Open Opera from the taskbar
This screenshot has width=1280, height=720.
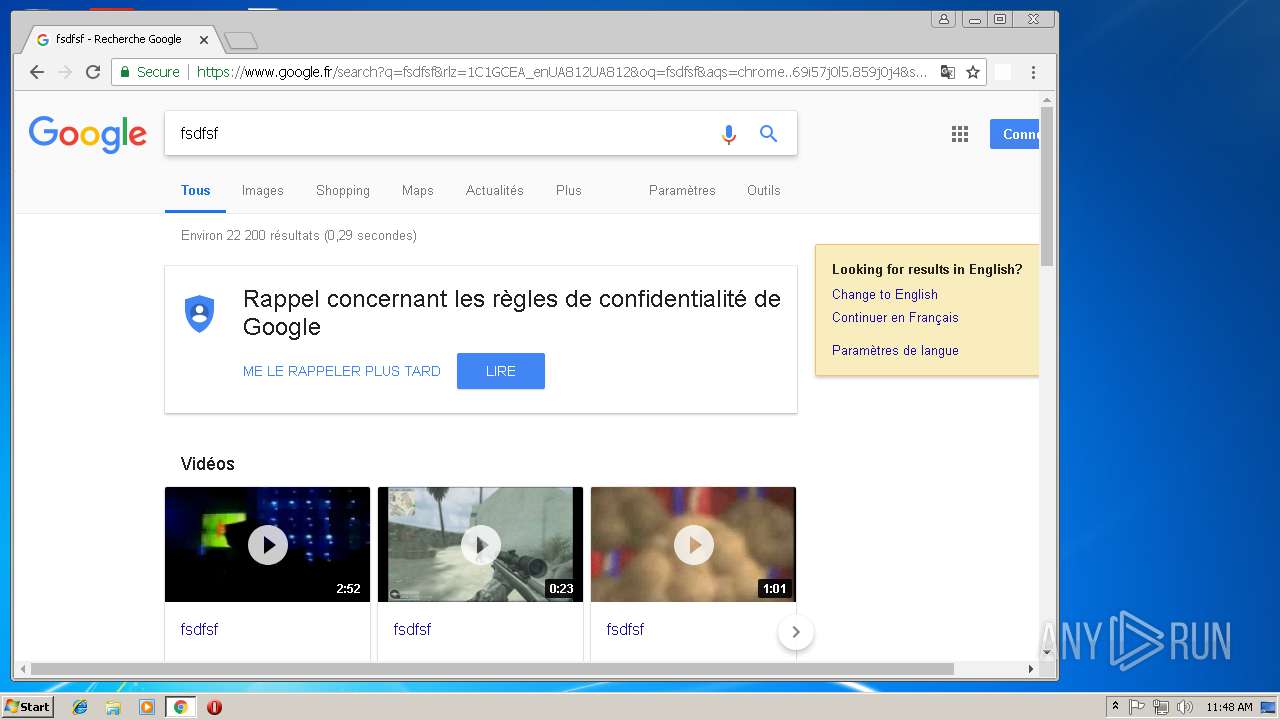tap(214, 707)
